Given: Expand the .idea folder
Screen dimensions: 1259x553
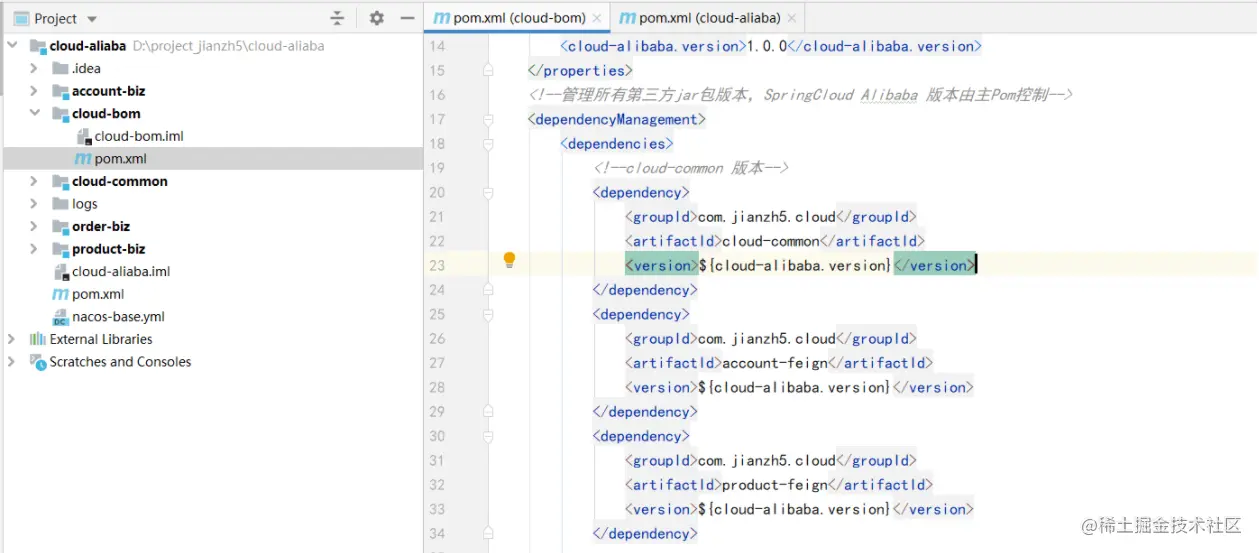Looking at the screenshot, I should click(x=34, y=68).
